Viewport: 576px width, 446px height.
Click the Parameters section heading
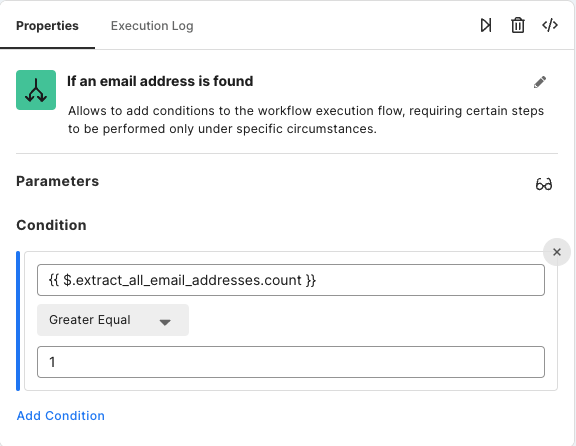[x=58, y=181]
